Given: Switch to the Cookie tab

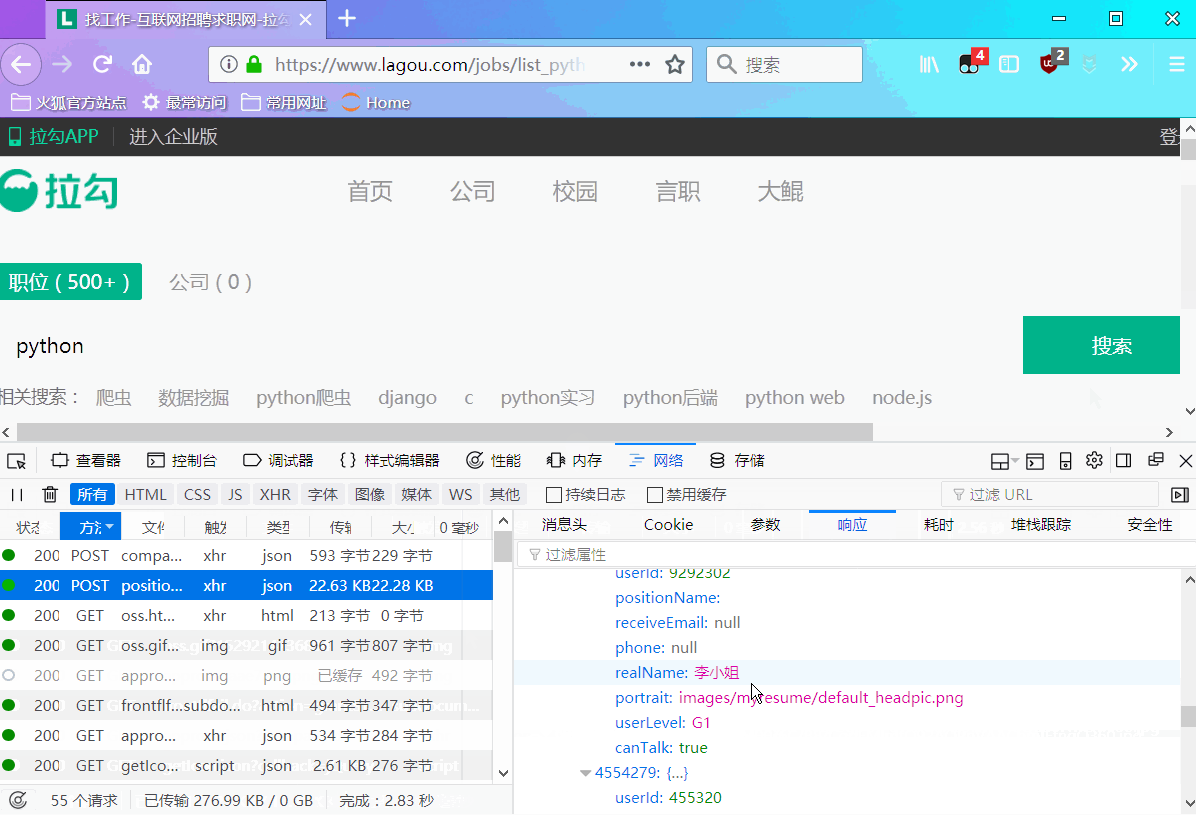Looking at the screenshot, I should tap(668, 524).
